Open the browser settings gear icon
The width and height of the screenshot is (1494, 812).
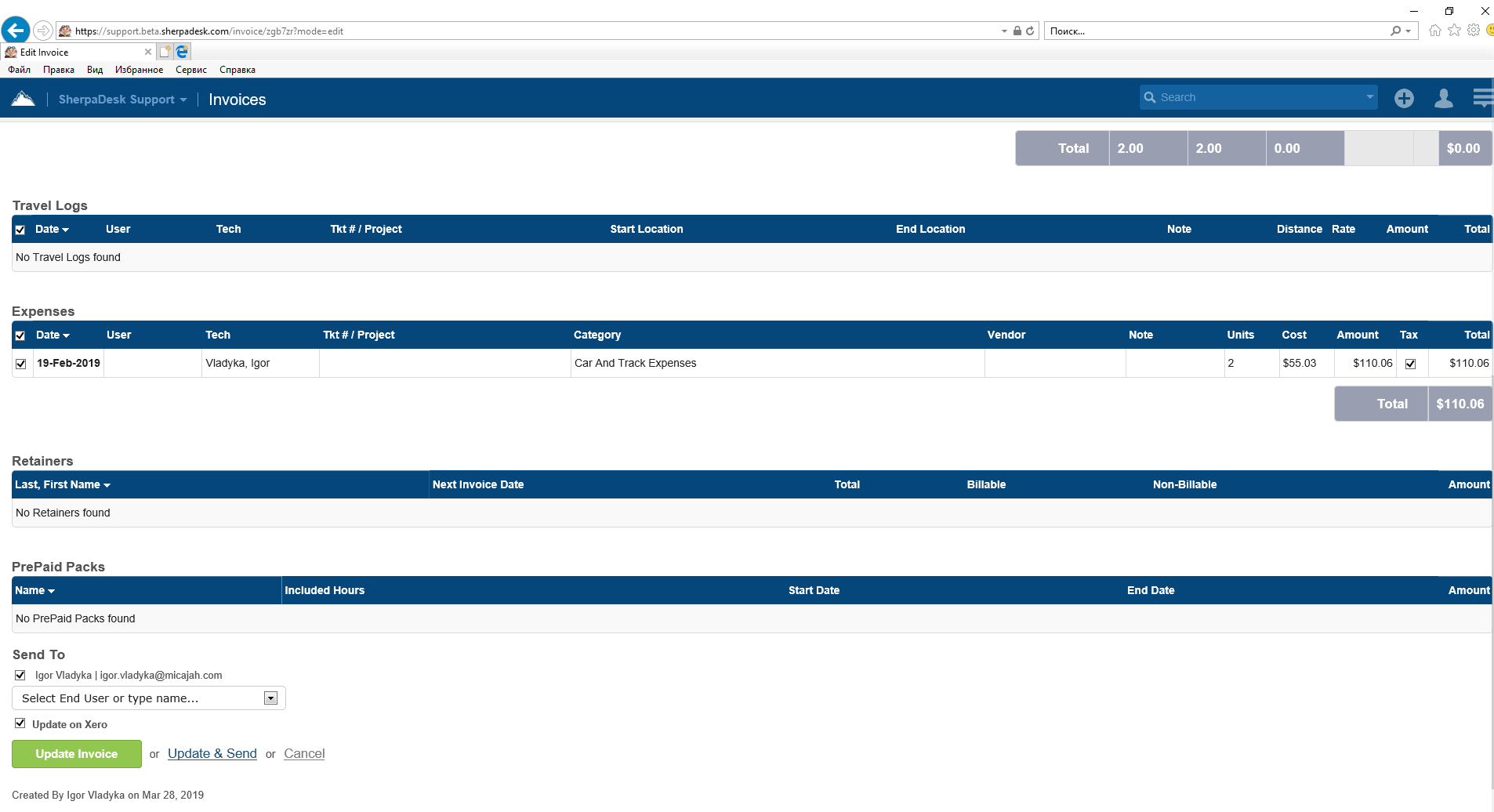pos(1474,31)
